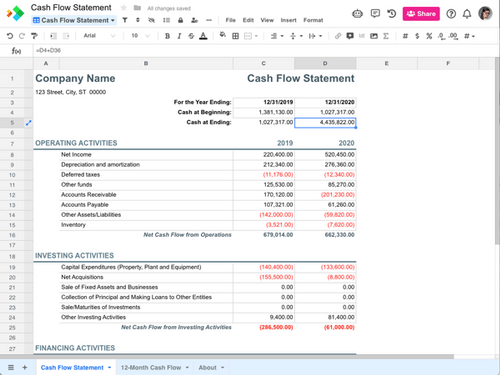The width and height of the screenshot is (500, 375).
Task: Increase decimal places
Action: coord(453,36)
